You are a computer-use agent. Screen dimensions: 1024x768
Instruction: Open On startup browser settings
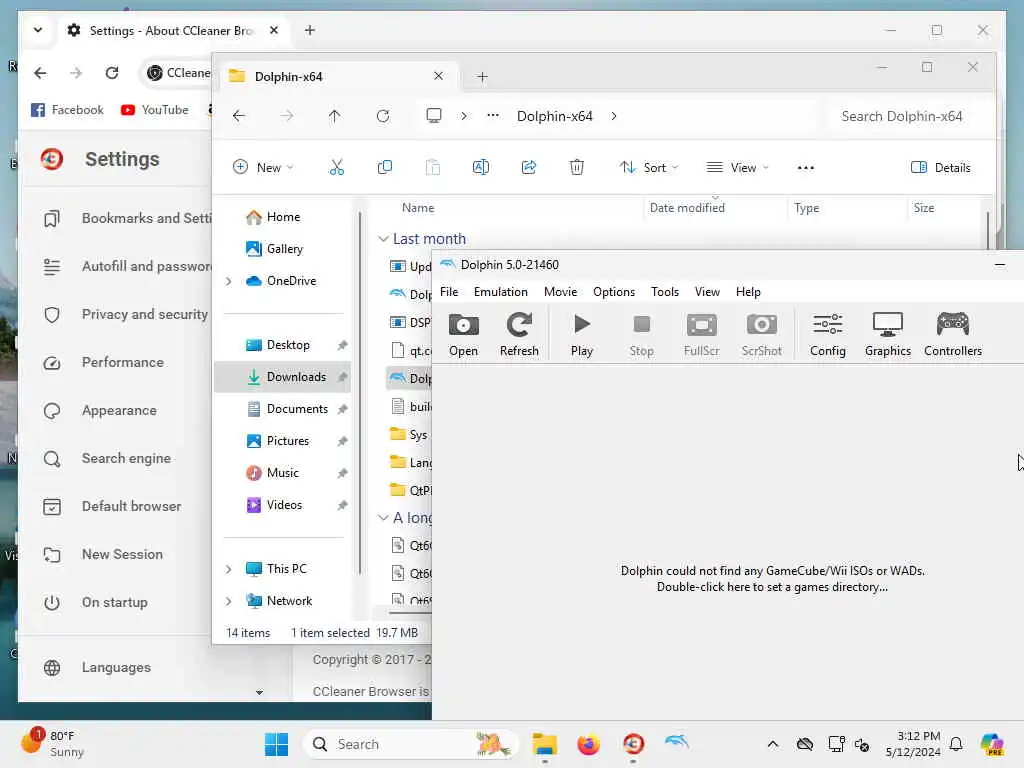pyautogui.click(x=114, y=603)
